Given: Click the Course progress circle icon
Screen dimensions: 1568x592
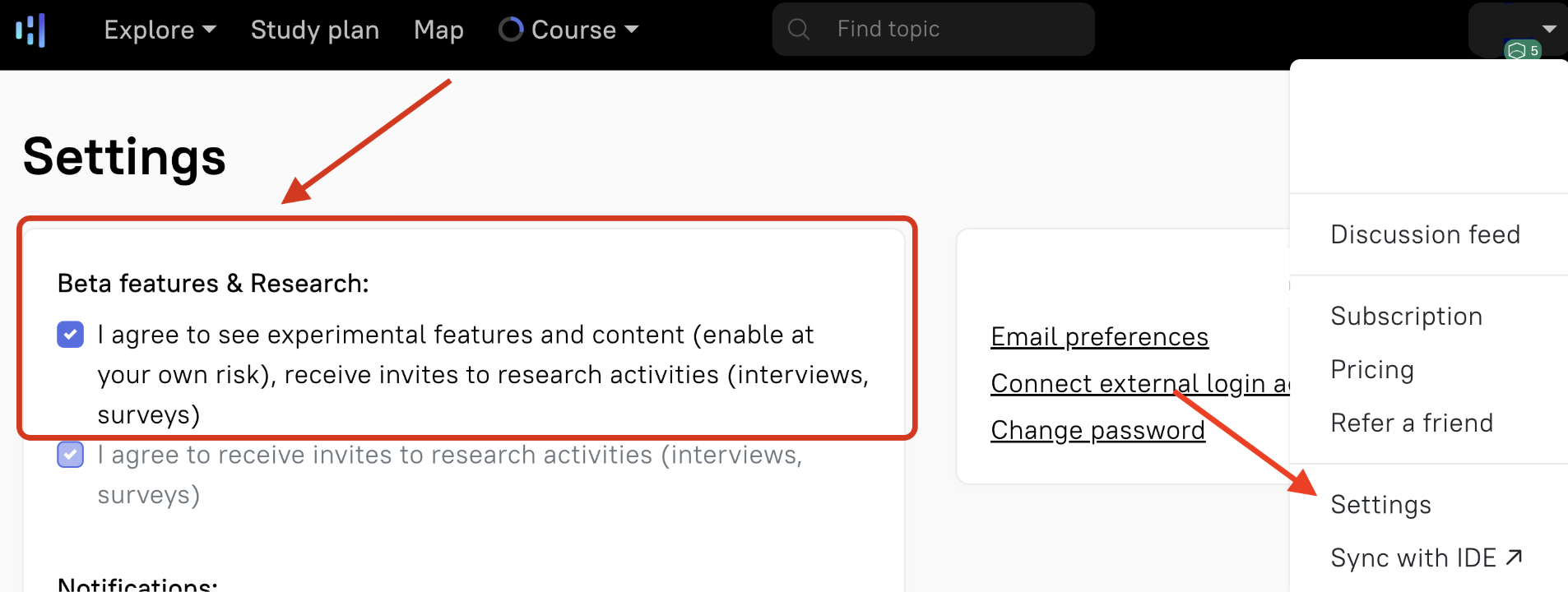Looking at the screenshot, I should (511, 30).
